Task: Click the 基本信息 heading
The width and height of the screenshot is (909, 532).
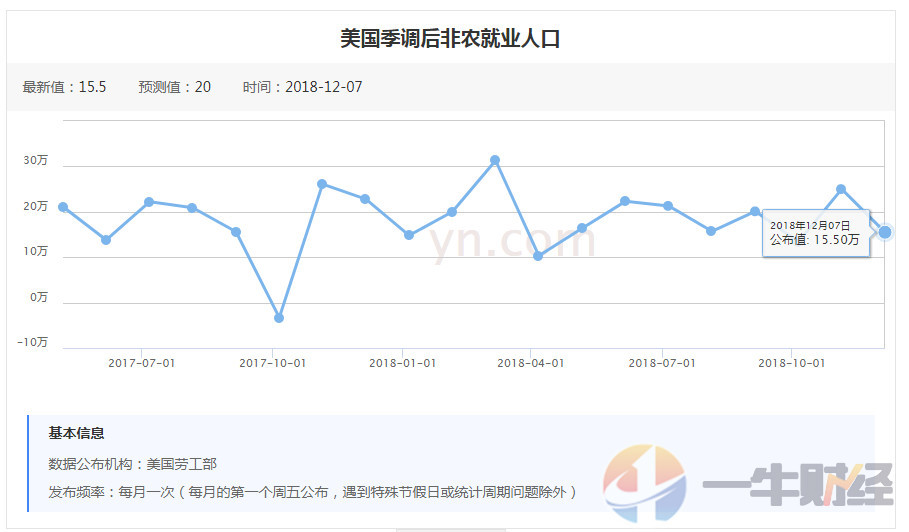Action: (77, 433)
